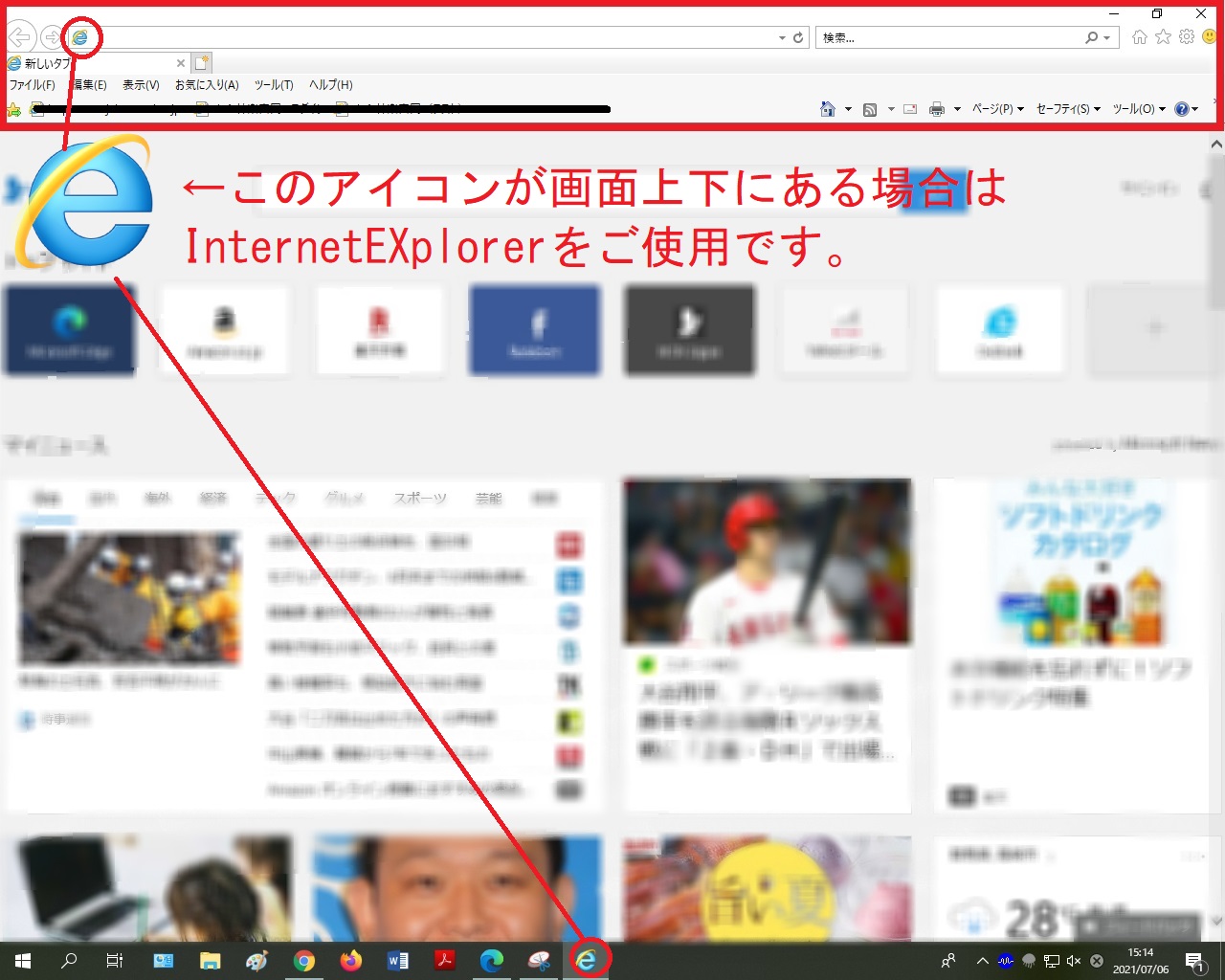
Task: Open Microsoft Edge from taskbar
Action: tap(492, 960)
